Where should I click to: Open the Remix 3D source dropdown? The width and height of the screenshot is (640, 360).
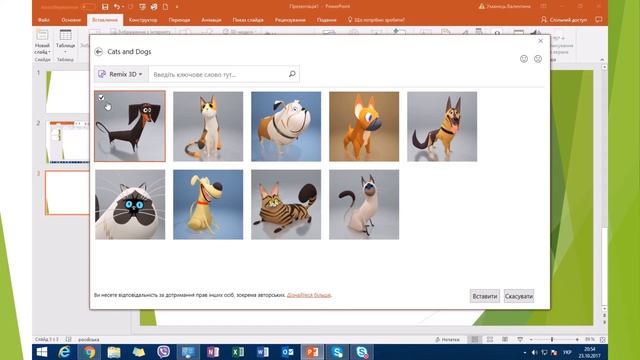click(121, 74)
